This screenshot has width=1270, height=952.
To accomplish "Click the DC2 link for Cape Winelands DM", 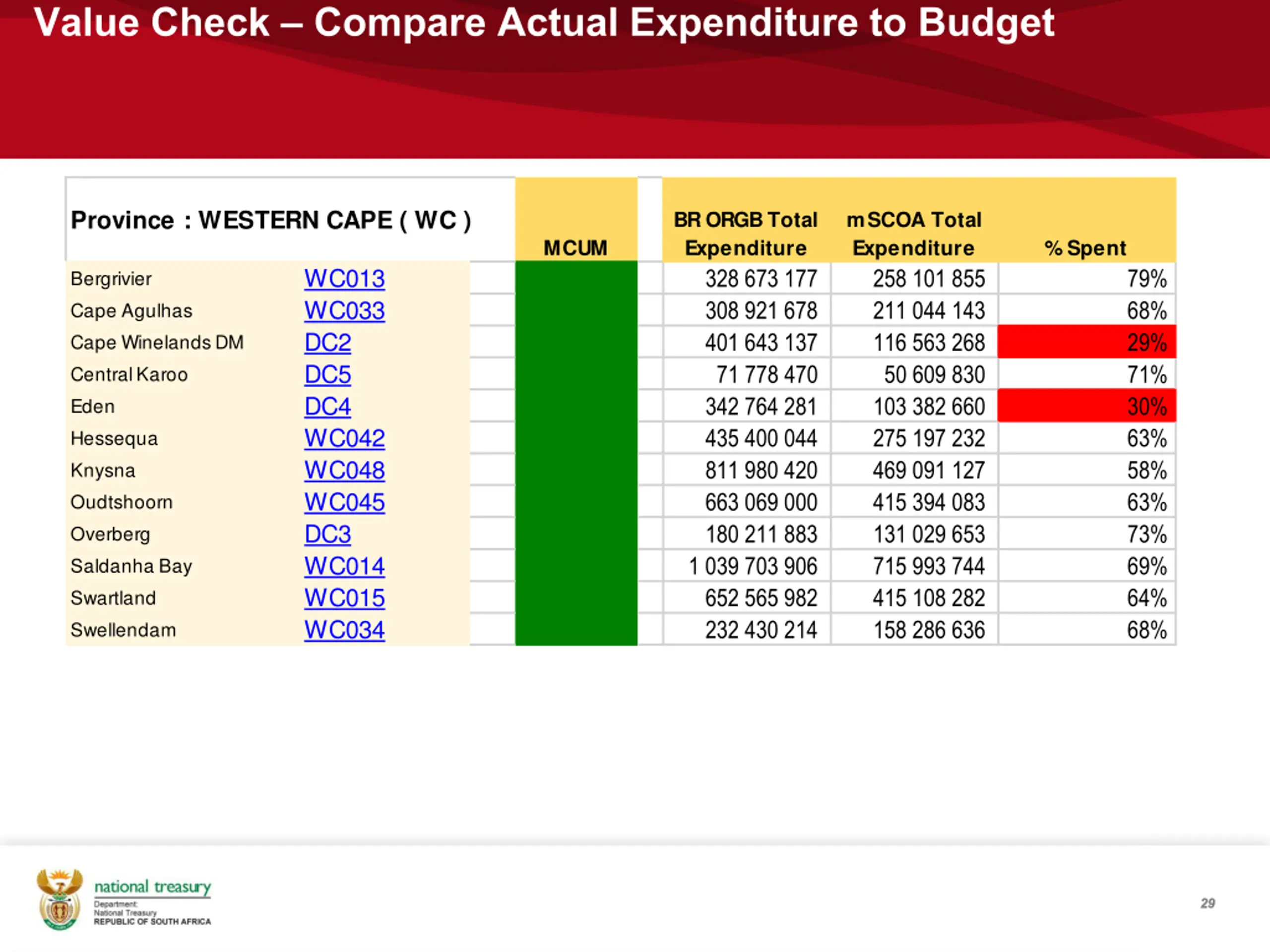I will [327, 343].
